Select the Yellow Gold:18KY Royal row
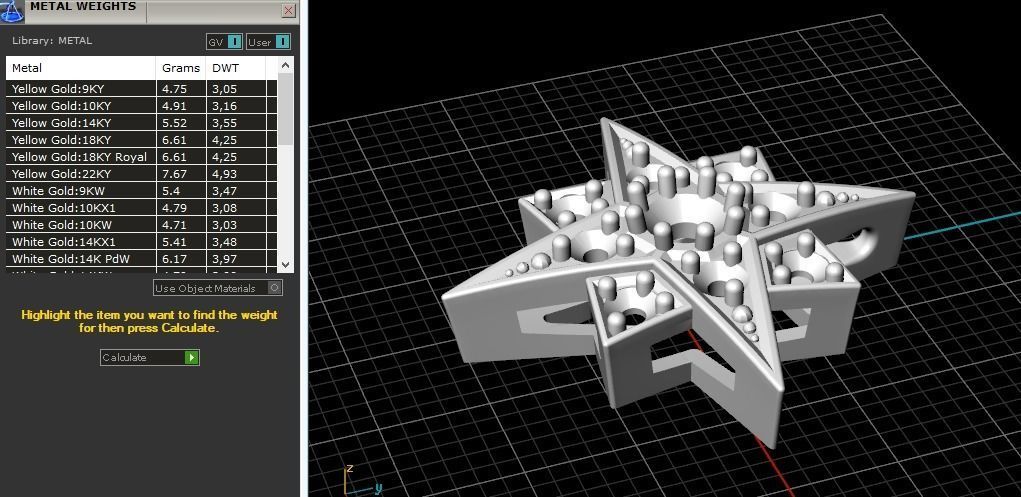 [x=141, y=156]
